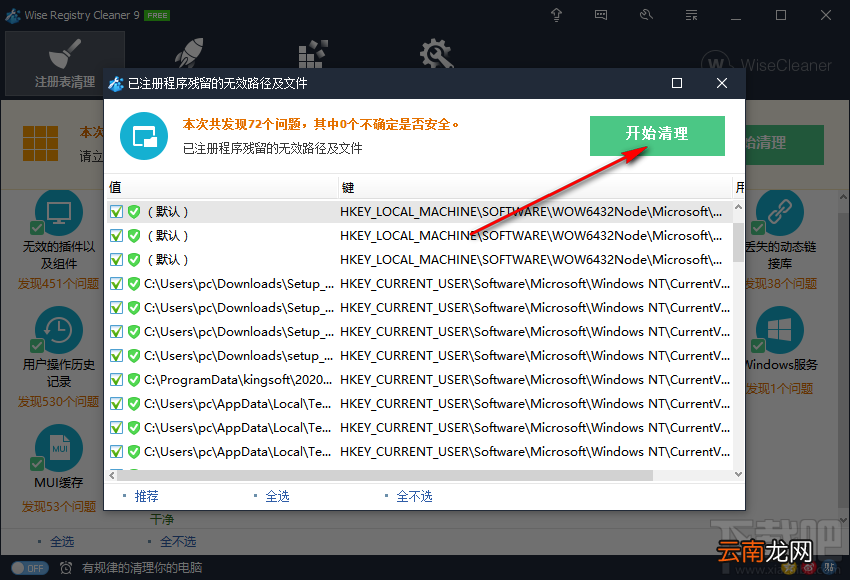Click the feedback message icon in title bar
850x580 pixels.
coord(601,15)
